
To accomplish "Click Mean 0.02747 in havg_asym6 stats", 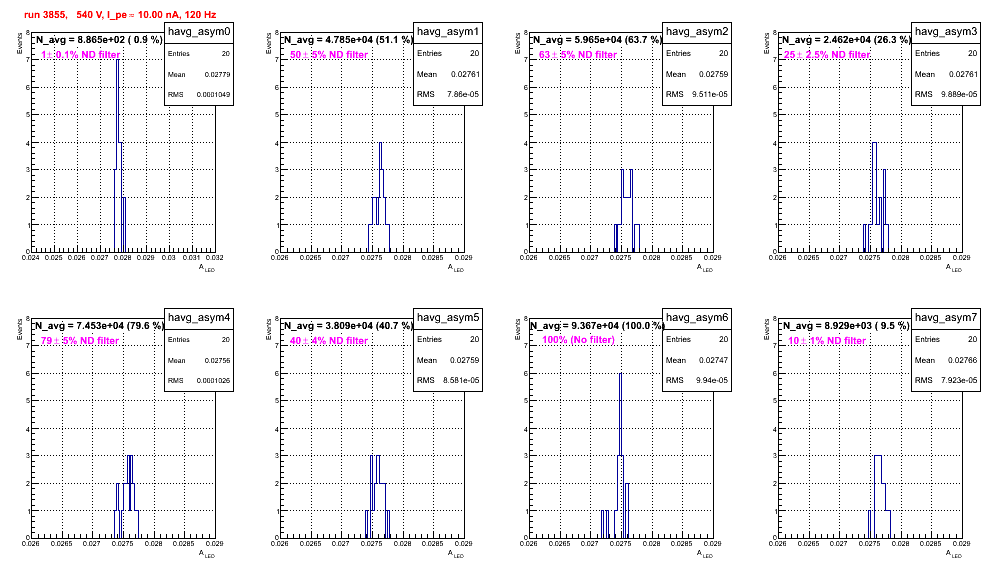I will pos(697,360).
